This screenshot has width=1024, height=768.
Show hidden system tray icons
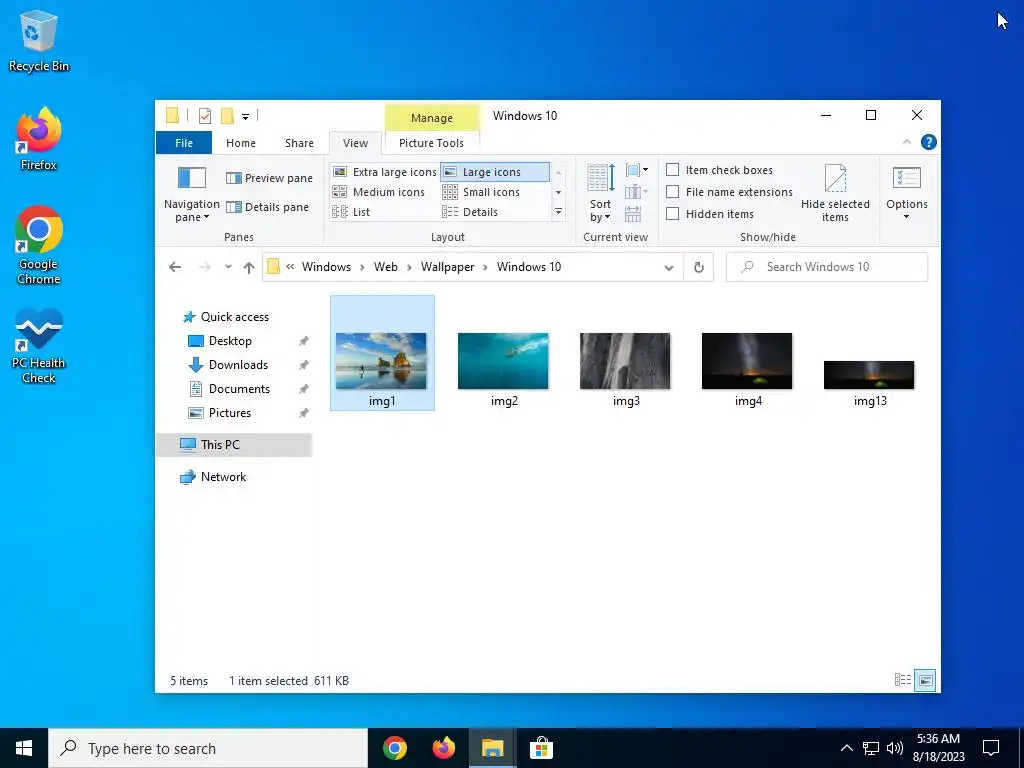point(846,748)
